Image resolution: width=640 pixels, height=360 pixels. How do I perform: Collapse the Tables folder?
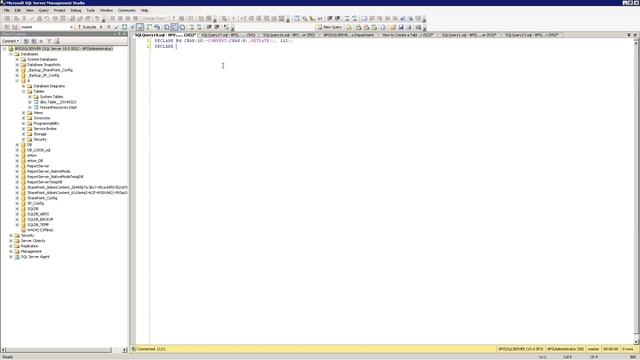(x=24, y=91)
